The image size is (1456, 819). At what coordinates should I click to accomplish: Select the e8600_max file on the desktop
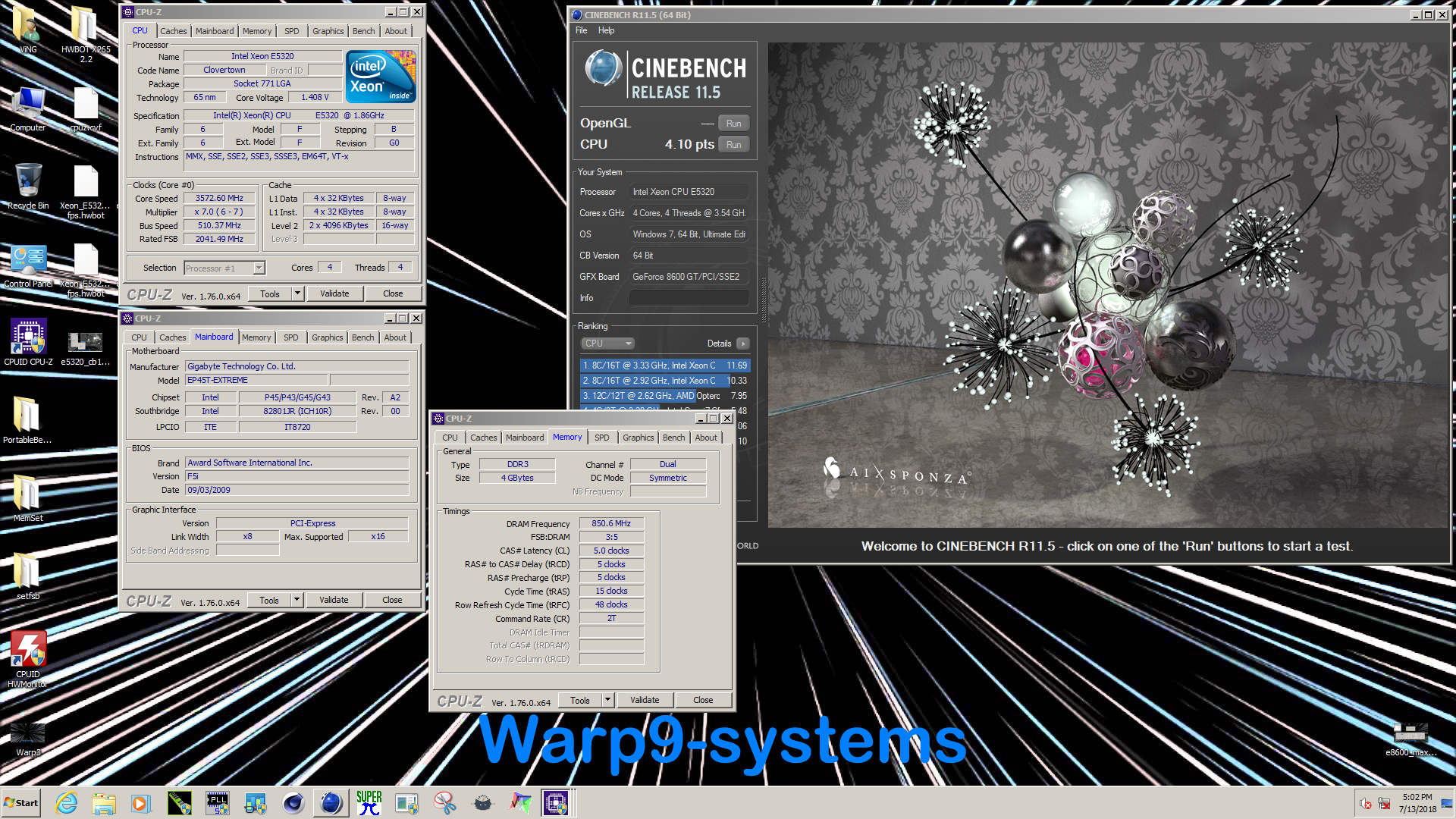pos(1410,739)
